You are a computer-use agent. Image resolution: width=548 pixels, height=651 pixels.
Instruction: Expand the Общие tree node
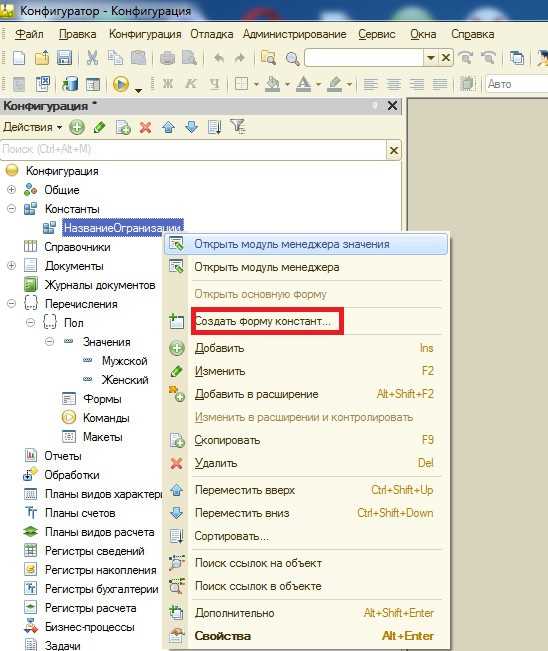[12, 190]
